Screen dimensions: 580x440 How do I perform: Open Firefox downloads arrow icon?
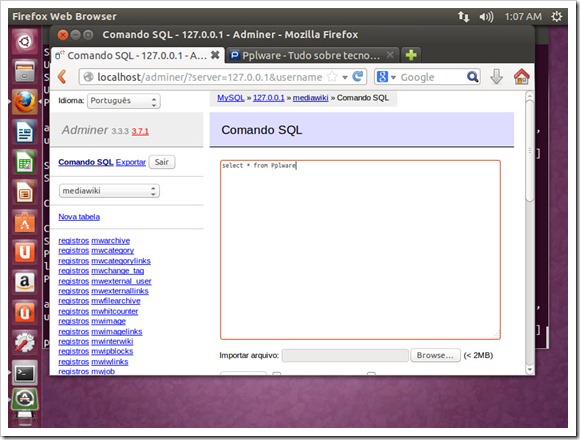496,77
